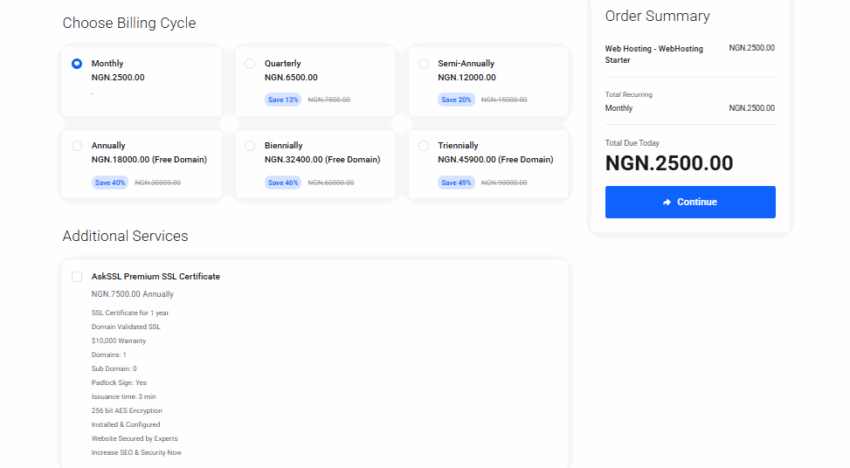This screenshot has height=468, width=850.
Task: Select the Semi-Annually billing radio button
Action: click(423, 63)
